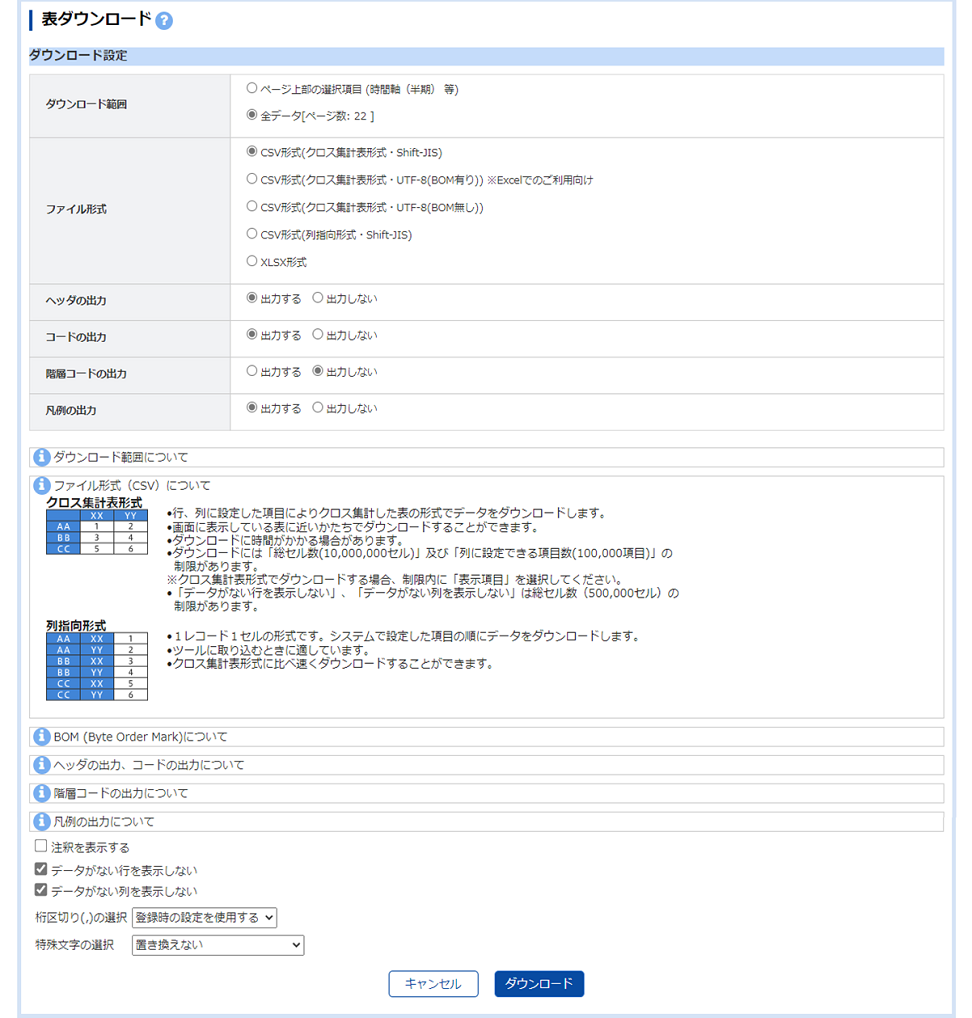Uncheck データがない行を表示しない

coord(41,869)
